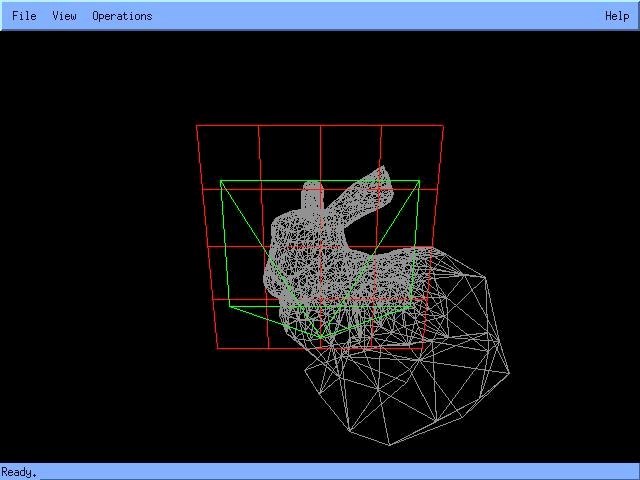
Task: Open the Help menu
Action: pyautogui.click(x=617, y=16)
